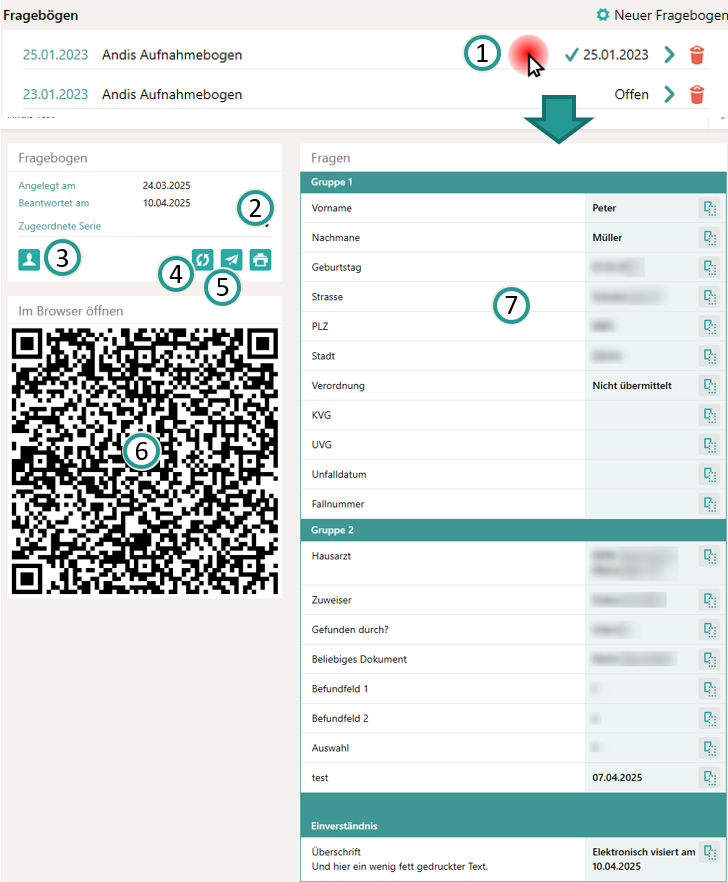The width and height of the screenshot is (728, 882).
Task: Click the Unfalldatum label
Action: click(x=339, y=475)
